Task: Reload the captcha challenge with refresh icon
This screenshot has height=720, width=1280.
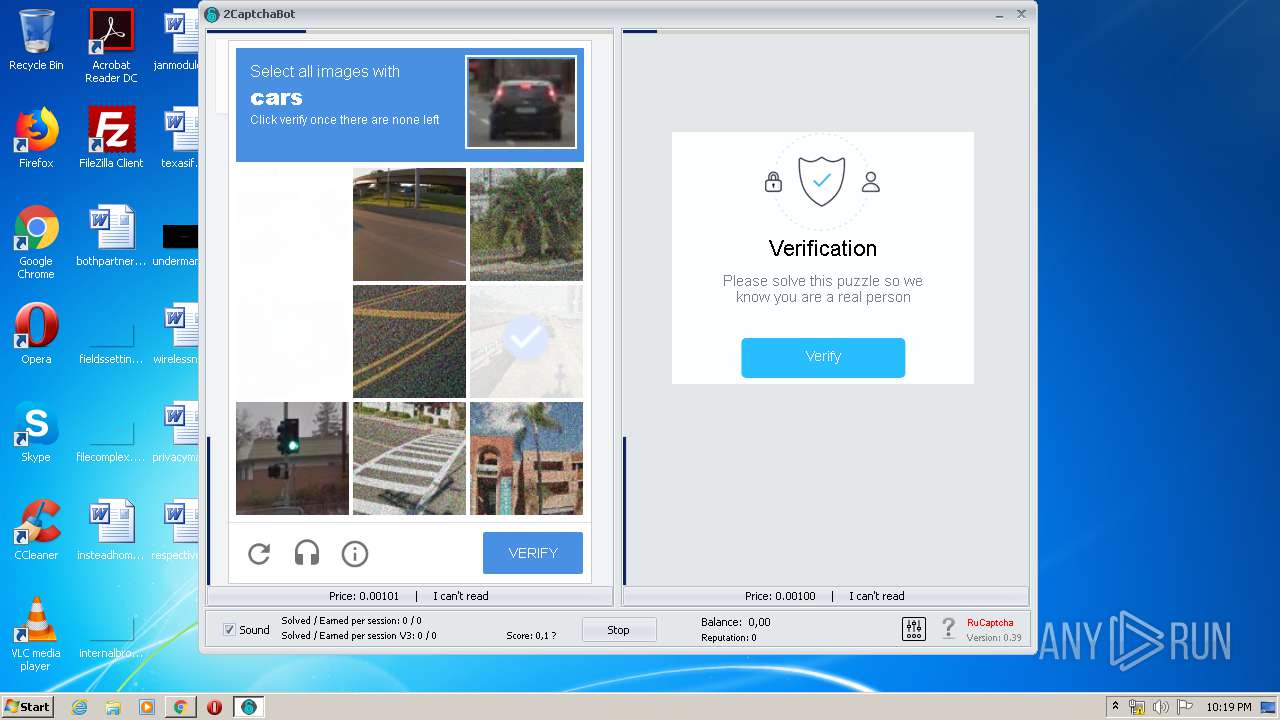Action: point(259,553)
